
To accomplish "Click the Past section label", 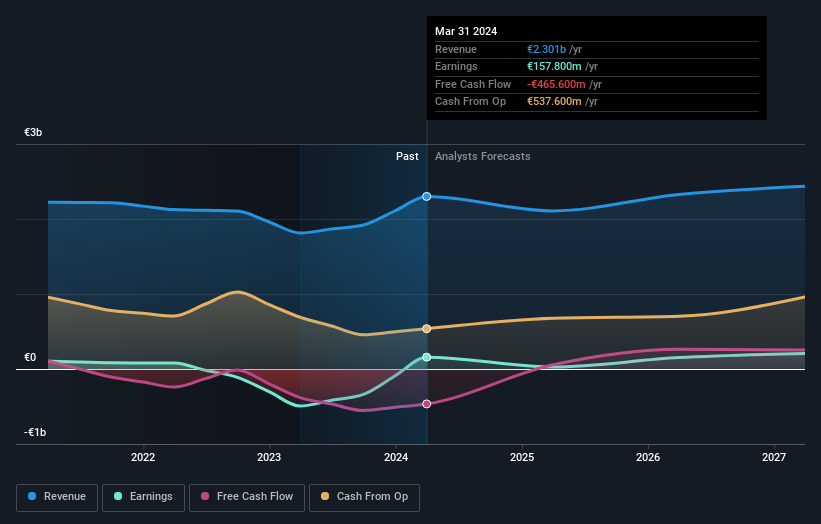I will [407, 156].
